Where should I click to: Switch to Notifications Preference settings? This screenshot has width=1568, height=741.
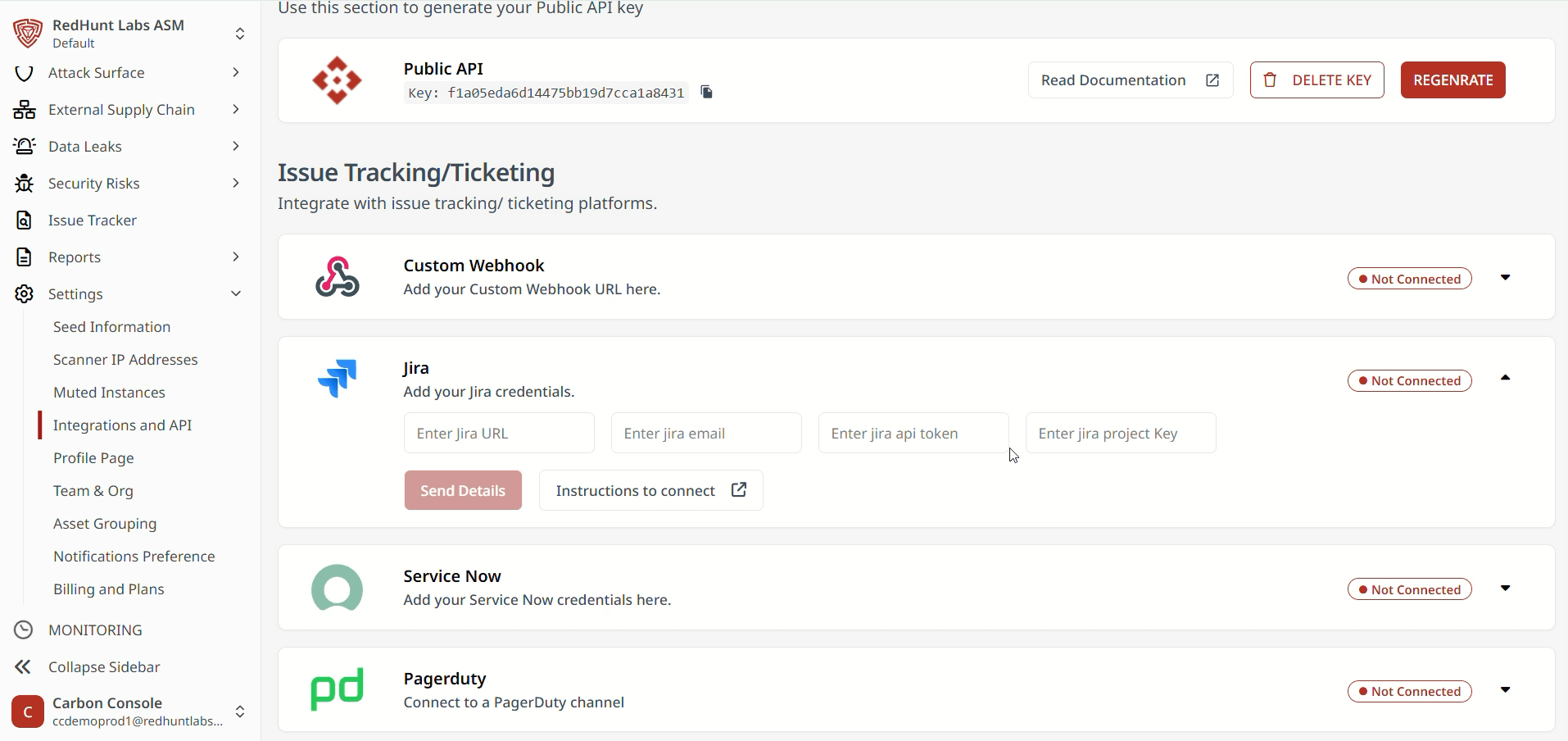point(134,556)
